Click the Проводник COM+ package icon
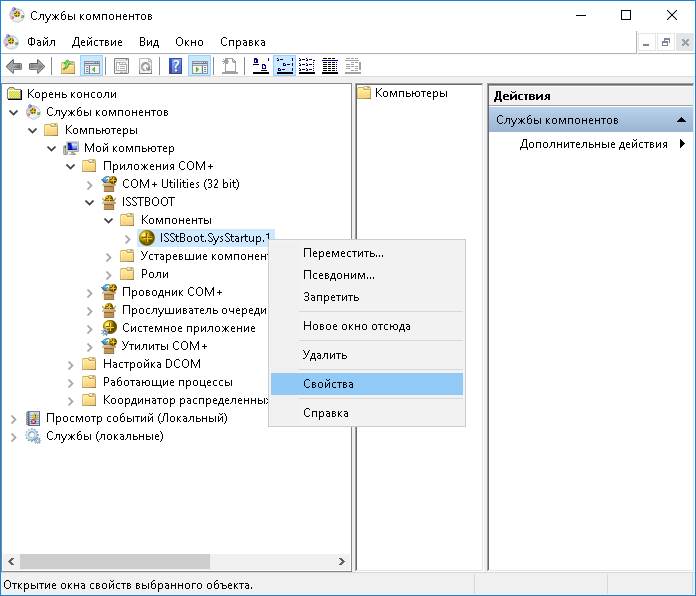696x596 pixels. coord(109,292)
